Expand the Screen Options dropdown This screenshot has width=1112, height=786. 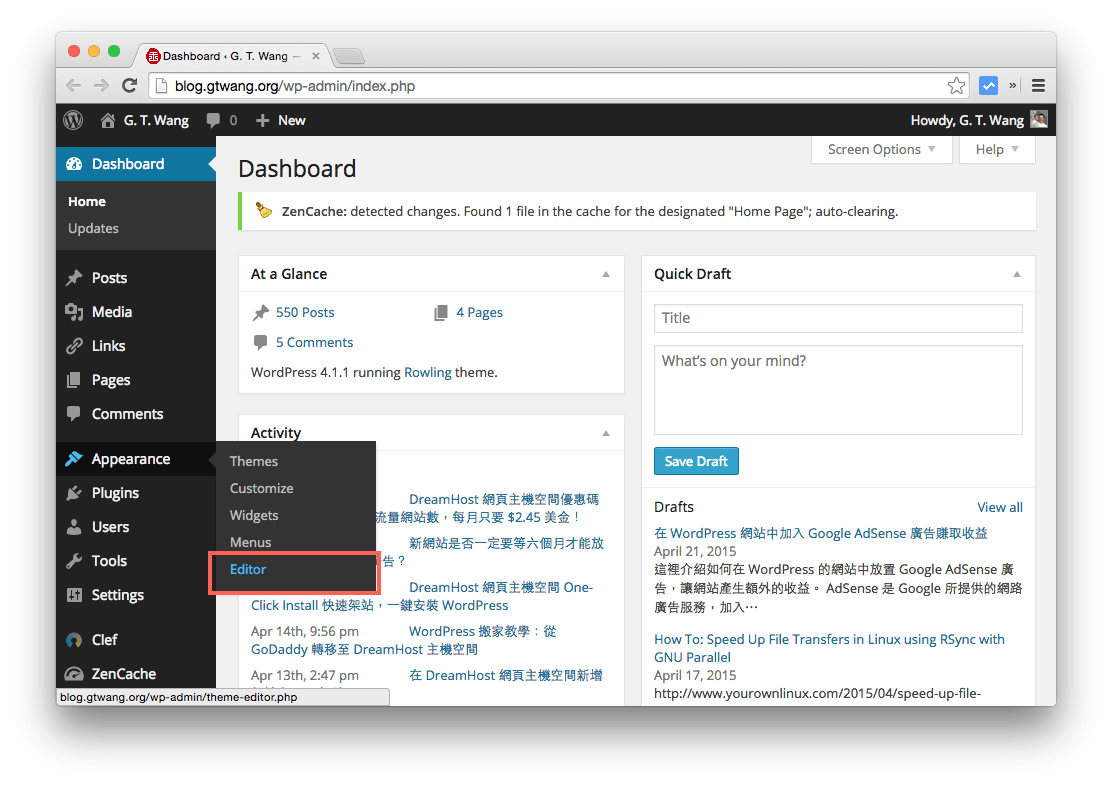click(881, 149)
